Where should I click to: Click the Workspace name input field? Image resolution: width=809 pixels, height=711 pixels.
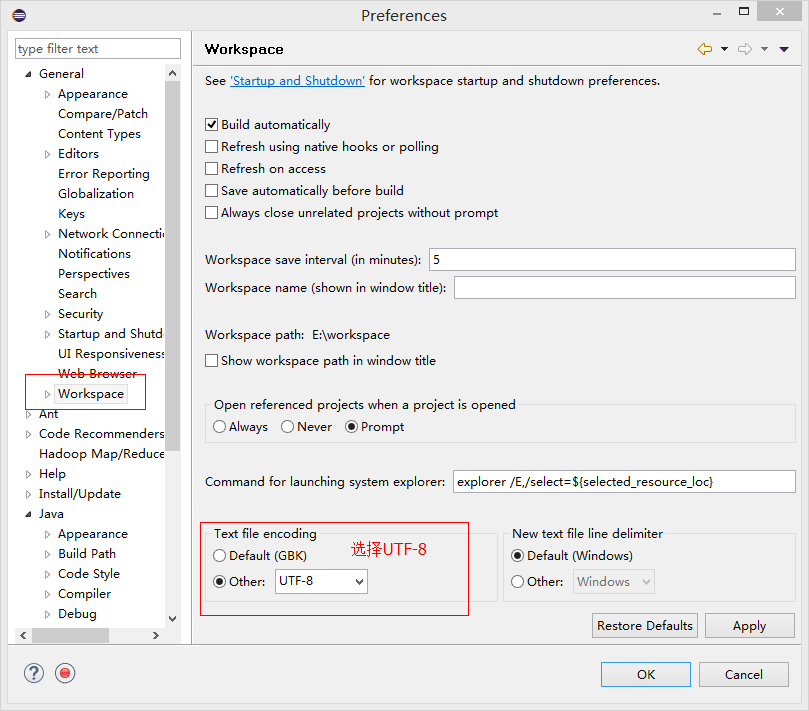(x=624, y=287)
